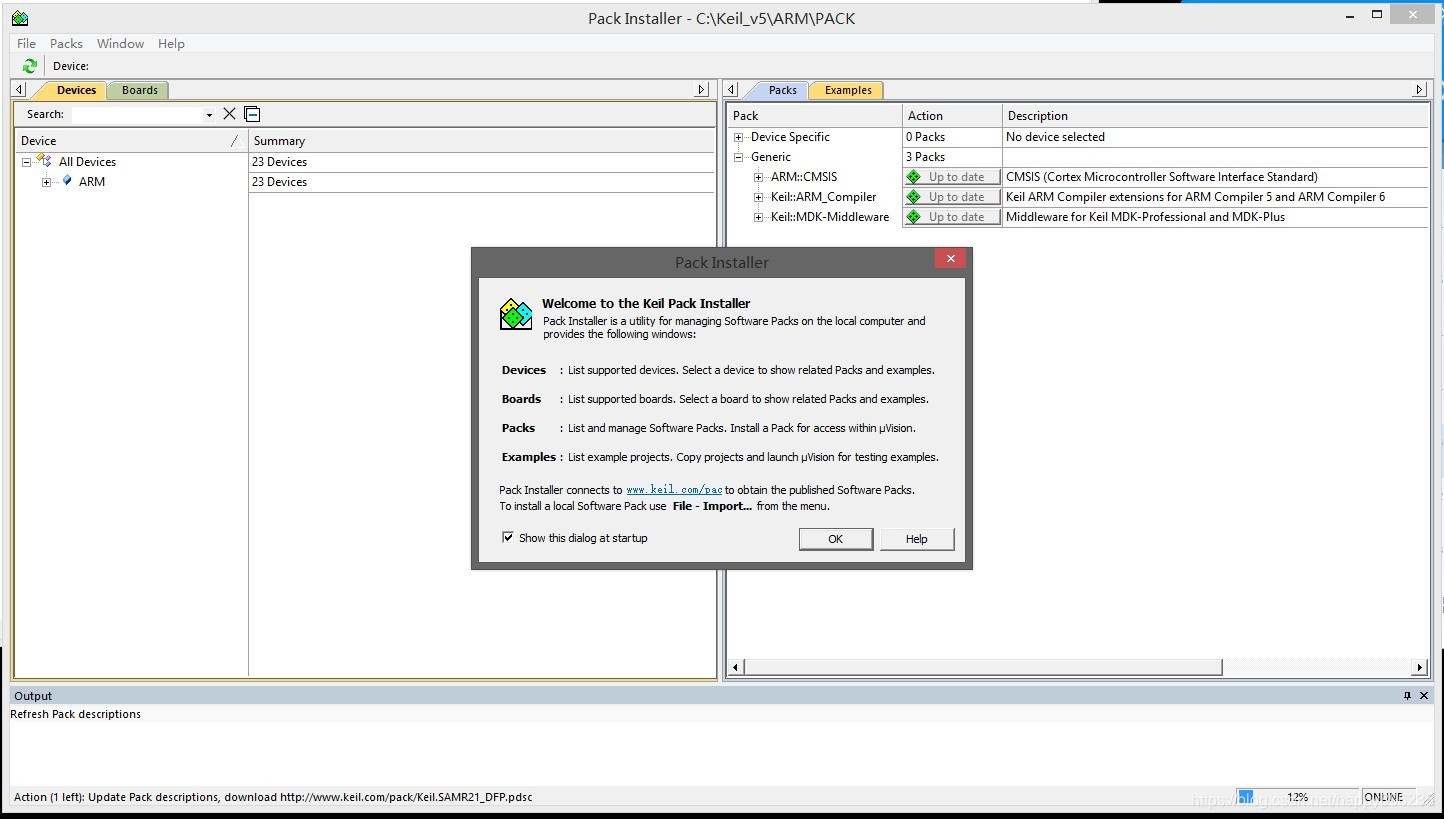Click the Pack column header
Viewport: 1444px width, 819px height.
(x=815, y=116)
